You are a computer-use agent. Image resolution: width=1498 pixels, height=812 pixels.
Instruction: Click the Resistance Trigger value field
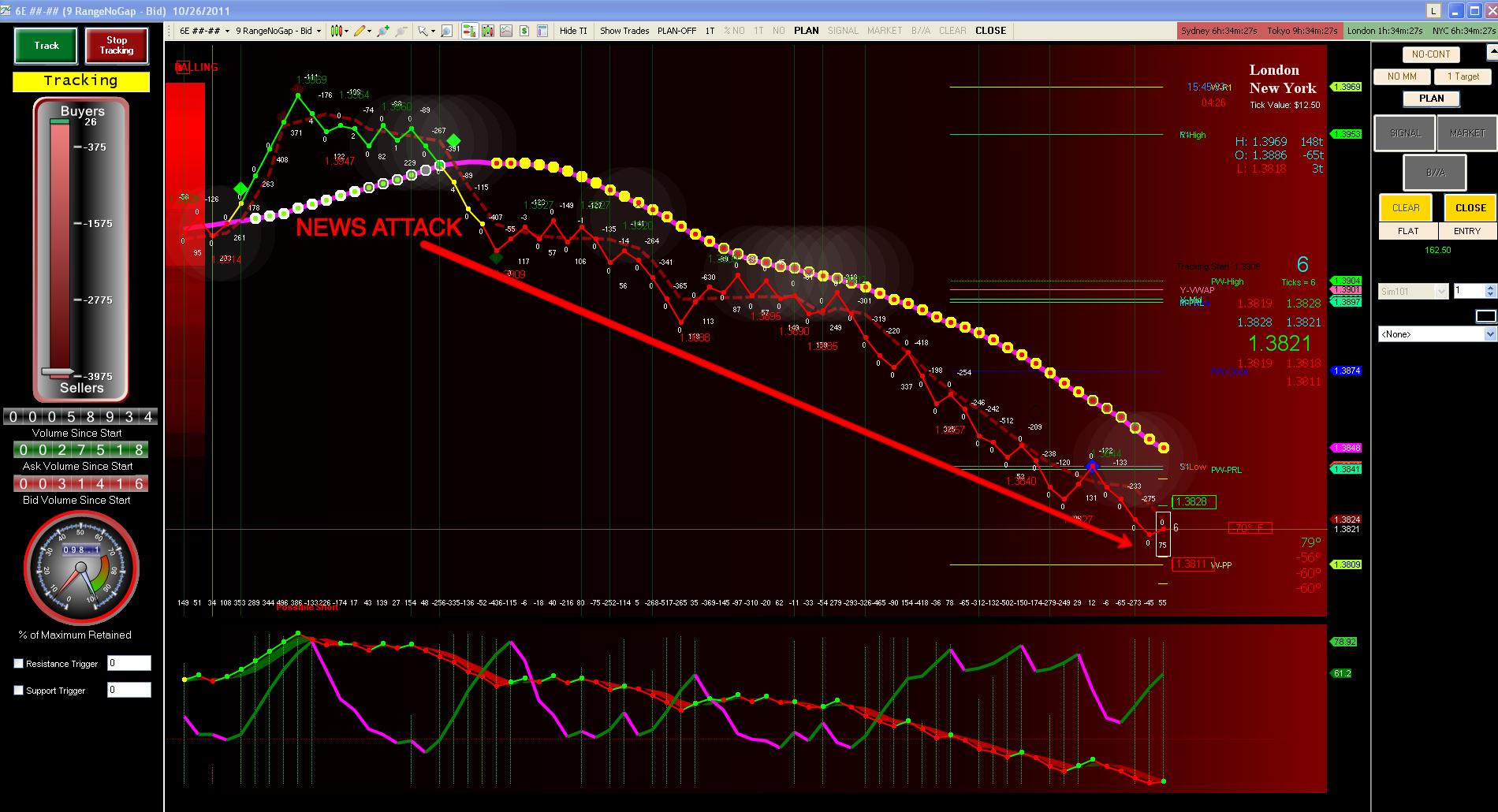tap(129, 664)
